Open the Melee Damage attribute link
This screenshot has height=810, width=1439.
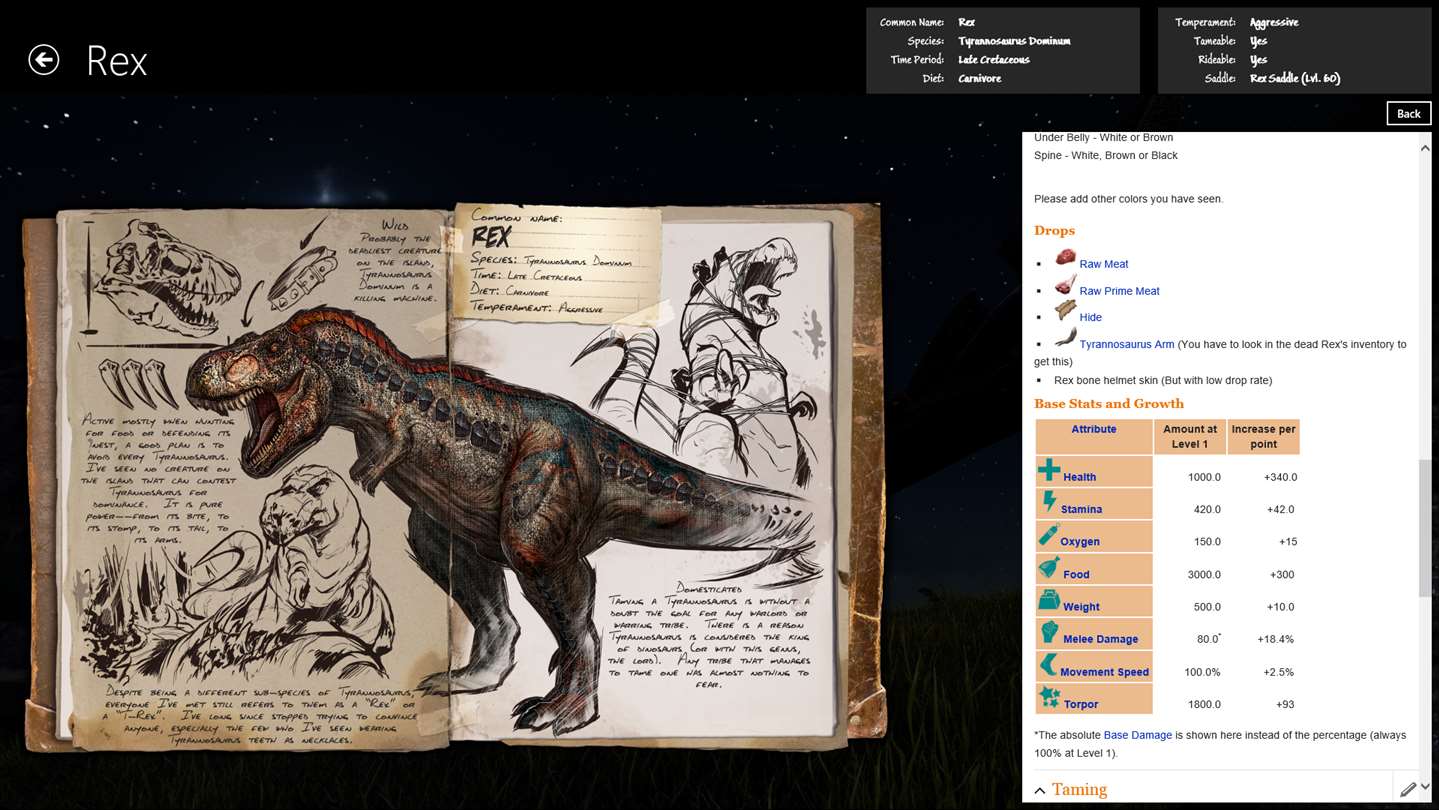(x=1102, y=639)
